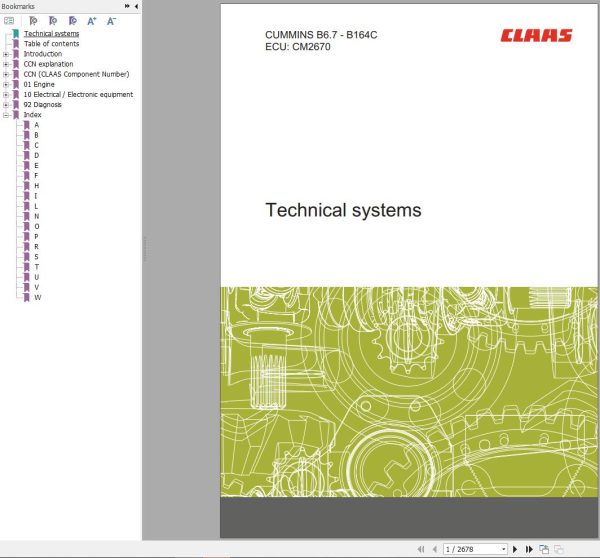
Task: Open Index letter A bookmark
Action: 36,125
